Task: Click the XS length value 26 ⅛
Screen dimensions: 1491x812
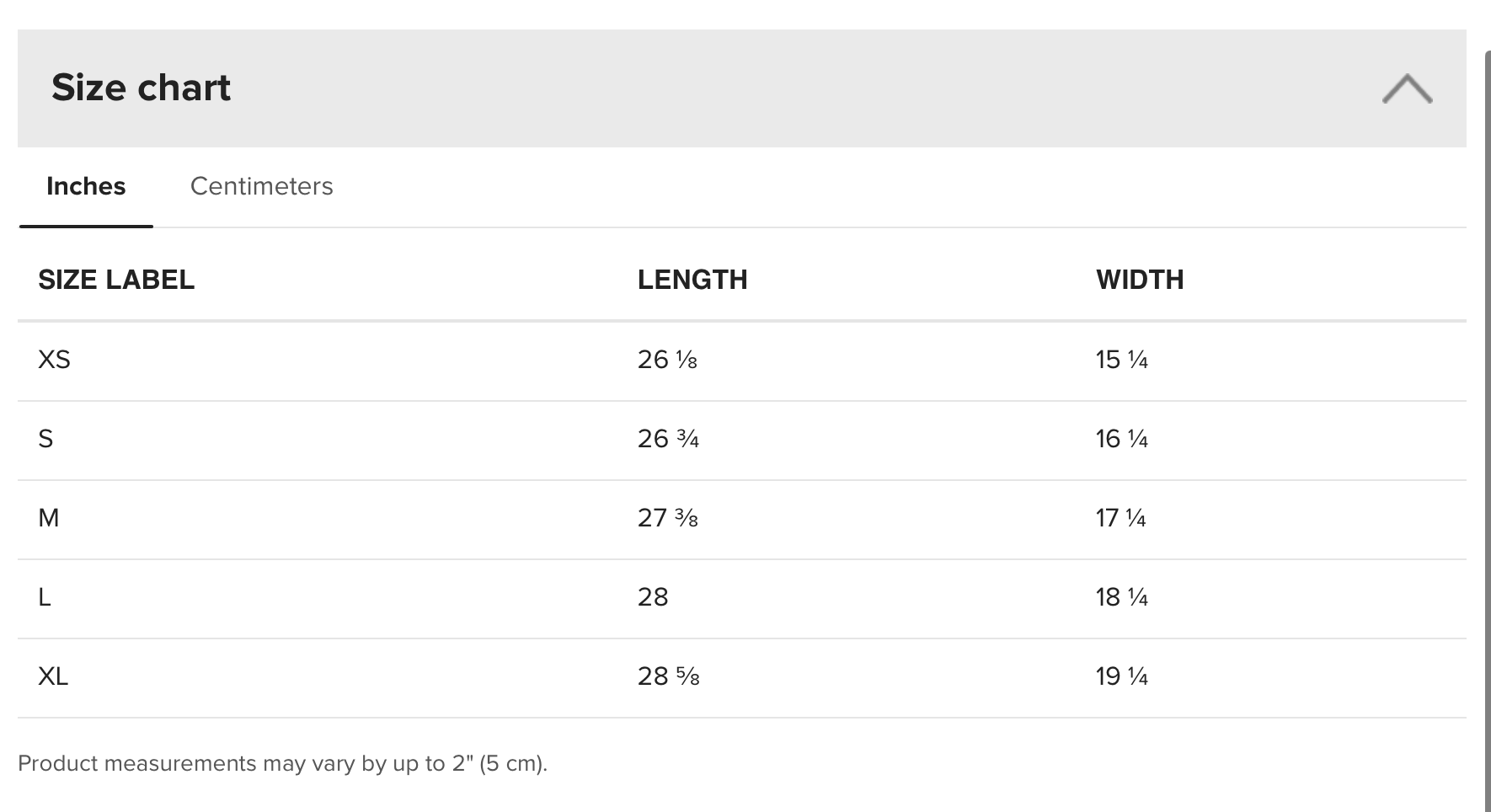Action: tap(667, 360)
